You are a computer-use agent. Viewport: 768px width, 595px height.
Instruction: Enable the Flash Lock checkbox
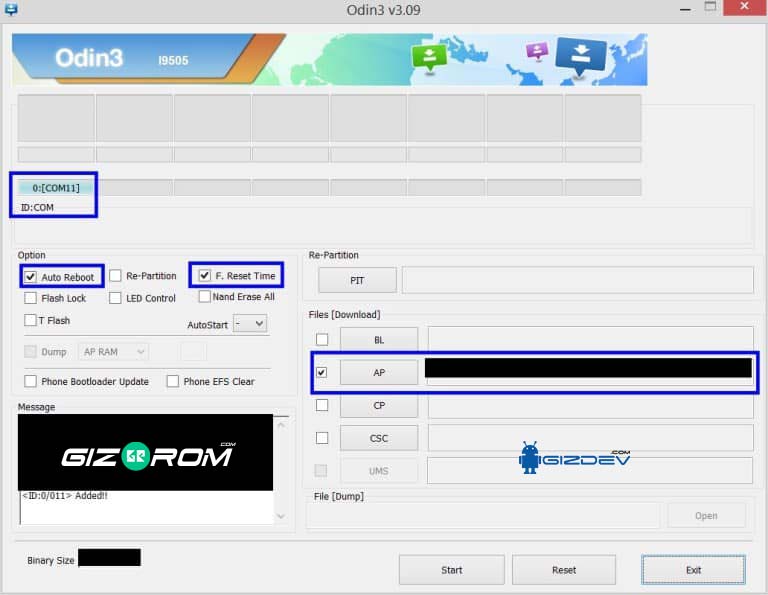tap(30, 298)
